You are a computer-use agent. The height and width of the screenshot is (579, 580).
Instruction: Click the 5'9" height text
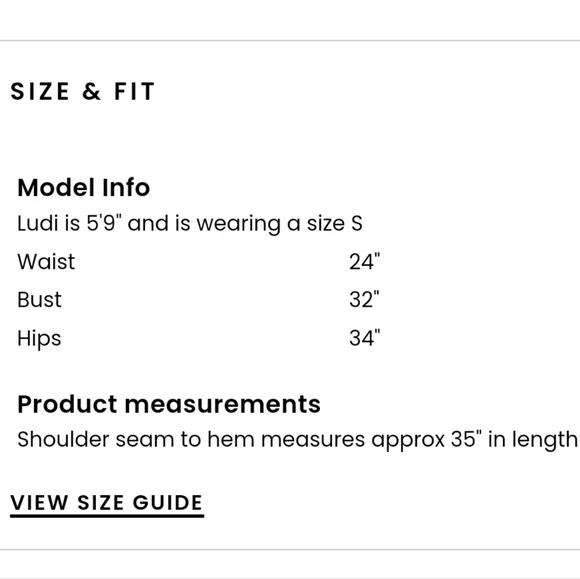click(x=104, y=223)
